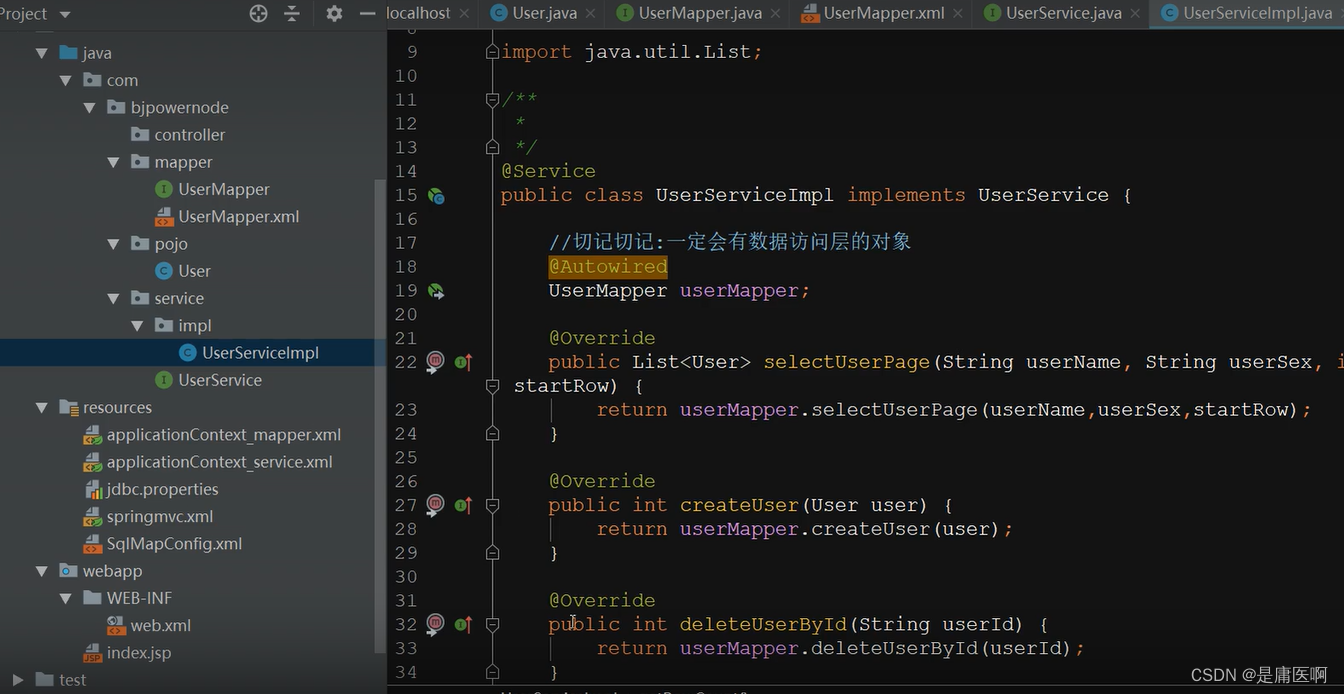
Task: Click the userMapper field name on line 19
Action: [x=739, y=290]
